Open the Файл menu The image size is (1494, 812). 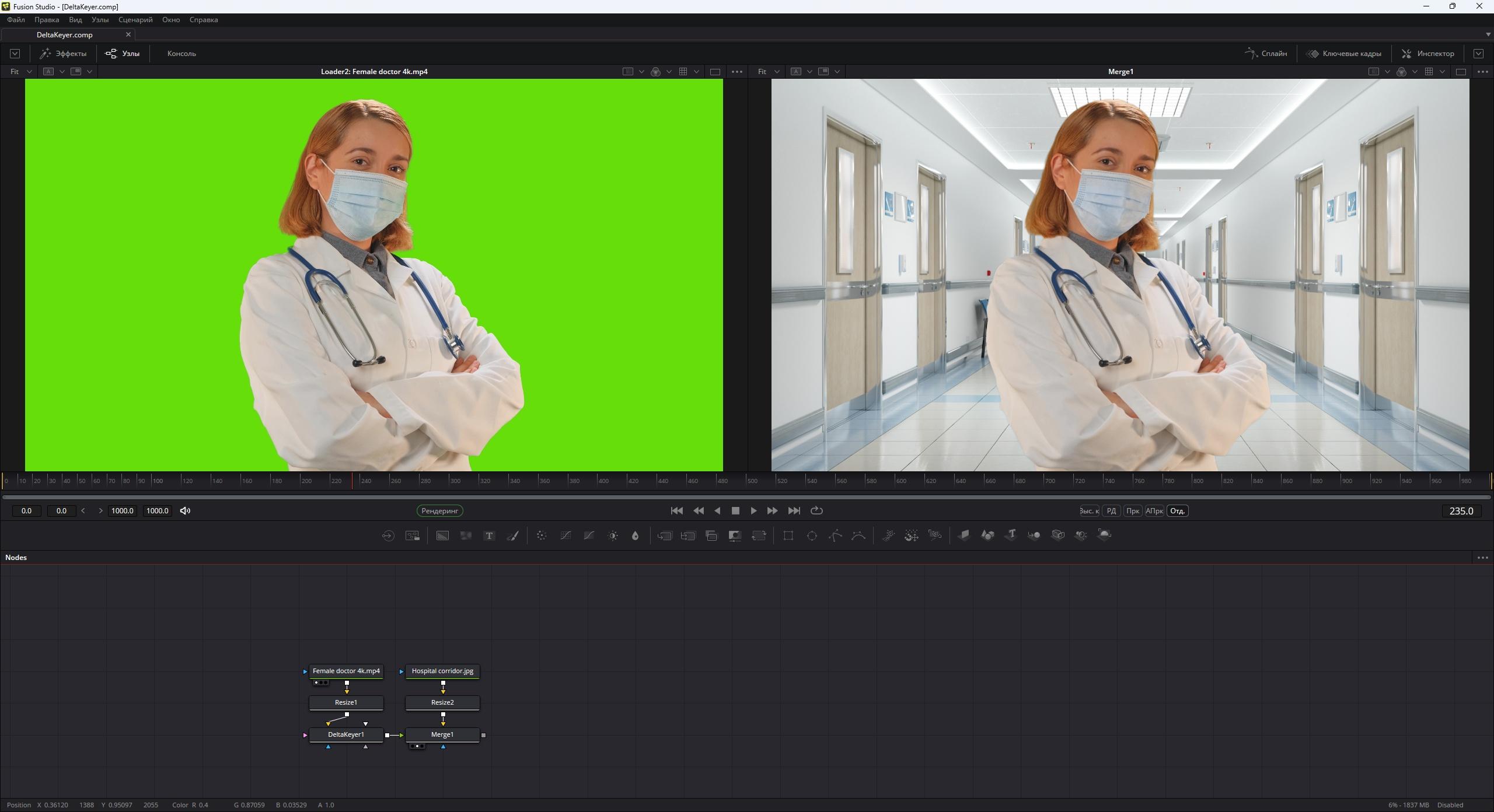click(16, 19)
